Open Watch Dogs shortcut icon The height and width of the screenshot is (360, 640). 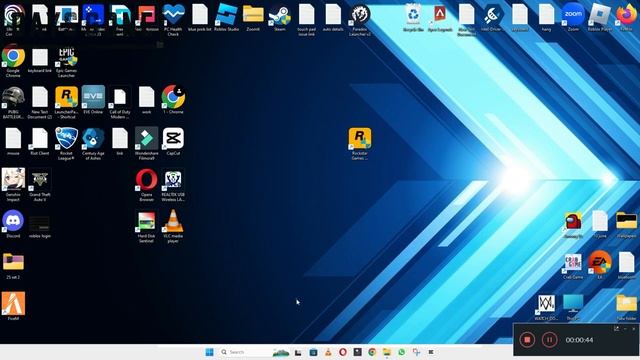(x=546, y=304)
